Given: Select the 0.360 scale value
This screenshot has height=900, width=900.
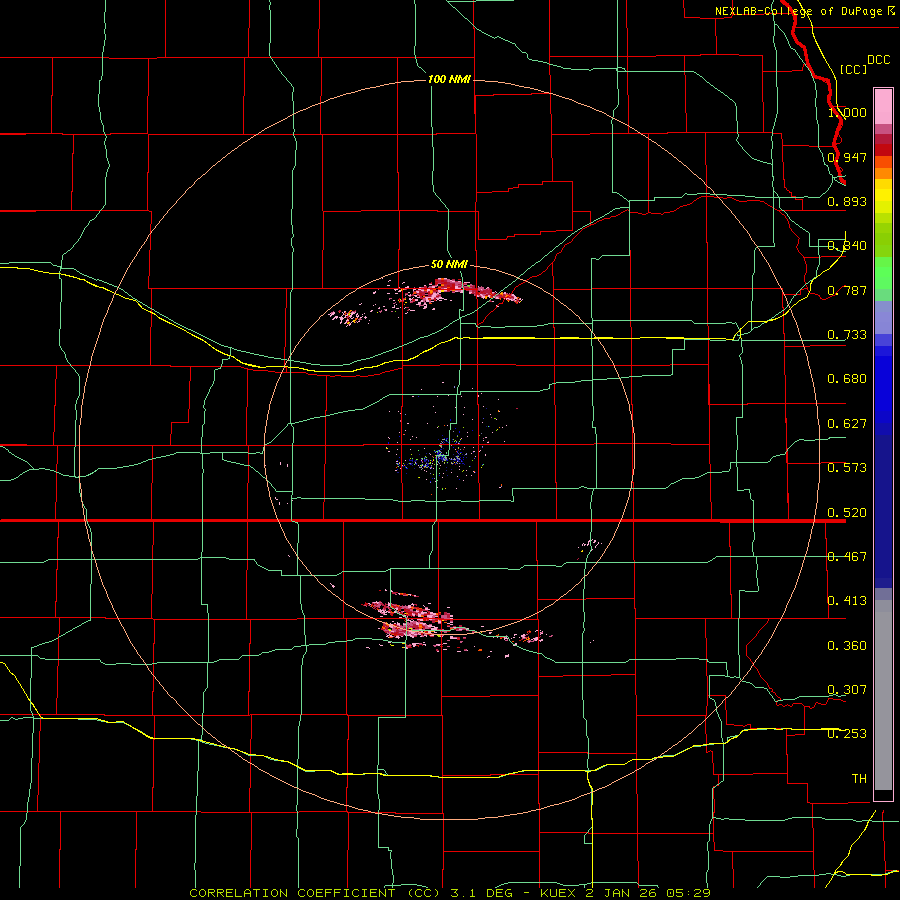Looking at the screenshot, I should pos(847,646).
